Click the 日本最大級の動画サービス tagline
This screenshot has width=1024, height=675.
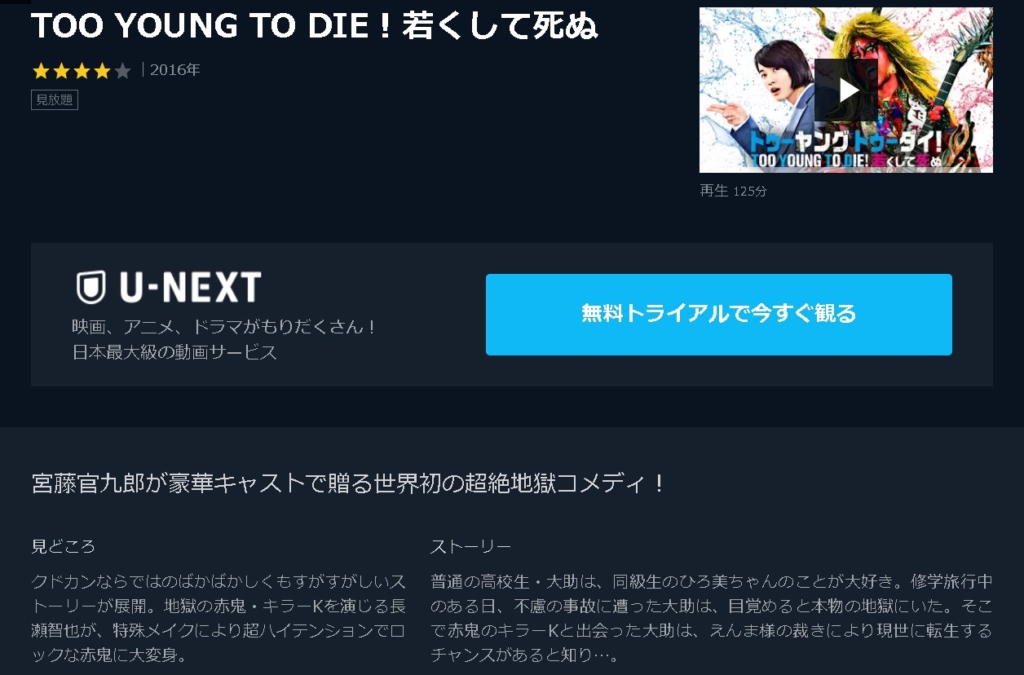pos(174,353)
